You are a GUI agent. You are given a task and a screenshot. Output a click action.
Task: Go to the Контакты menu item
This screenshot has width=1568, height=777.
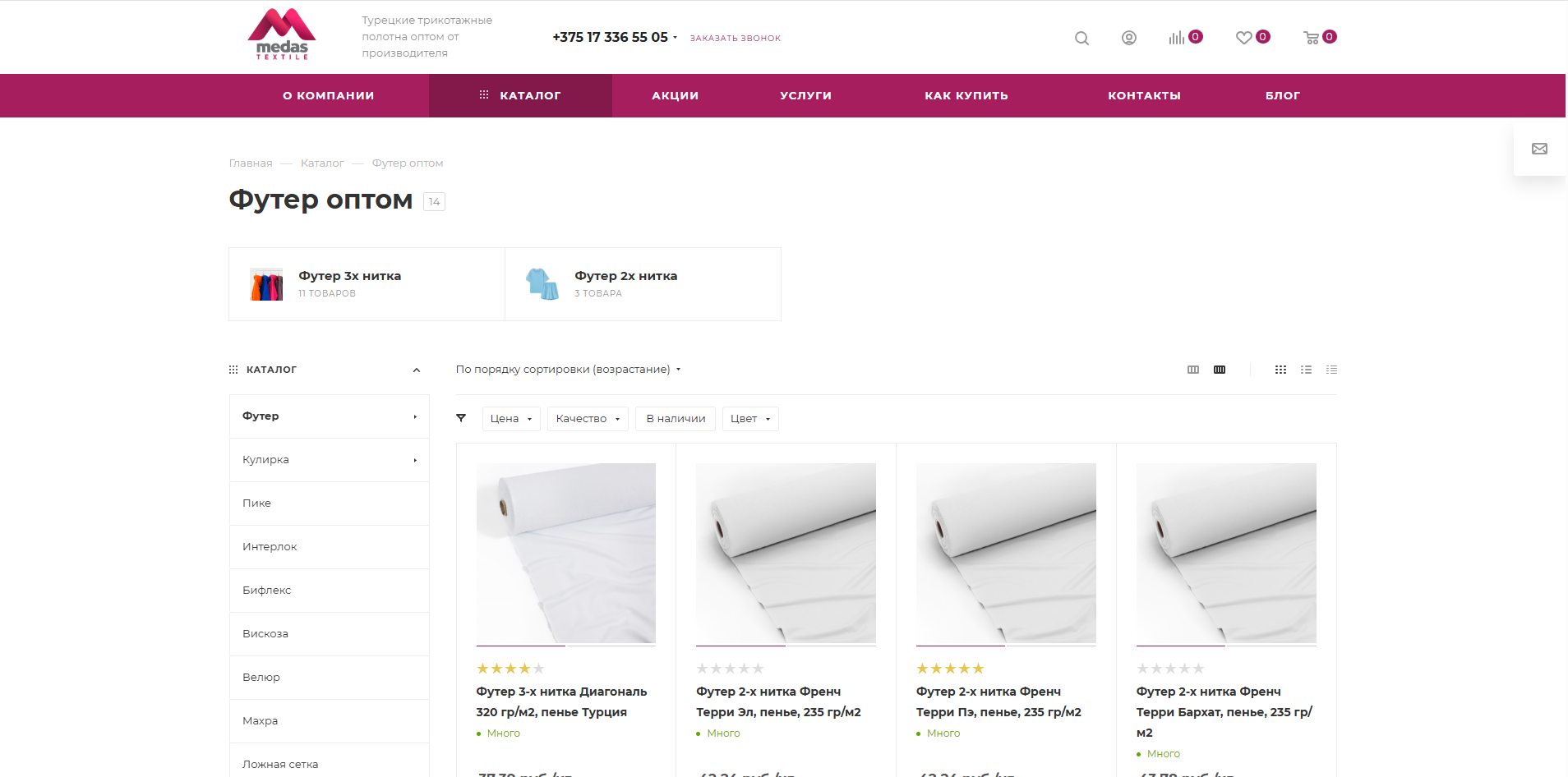click(1144, 96)
